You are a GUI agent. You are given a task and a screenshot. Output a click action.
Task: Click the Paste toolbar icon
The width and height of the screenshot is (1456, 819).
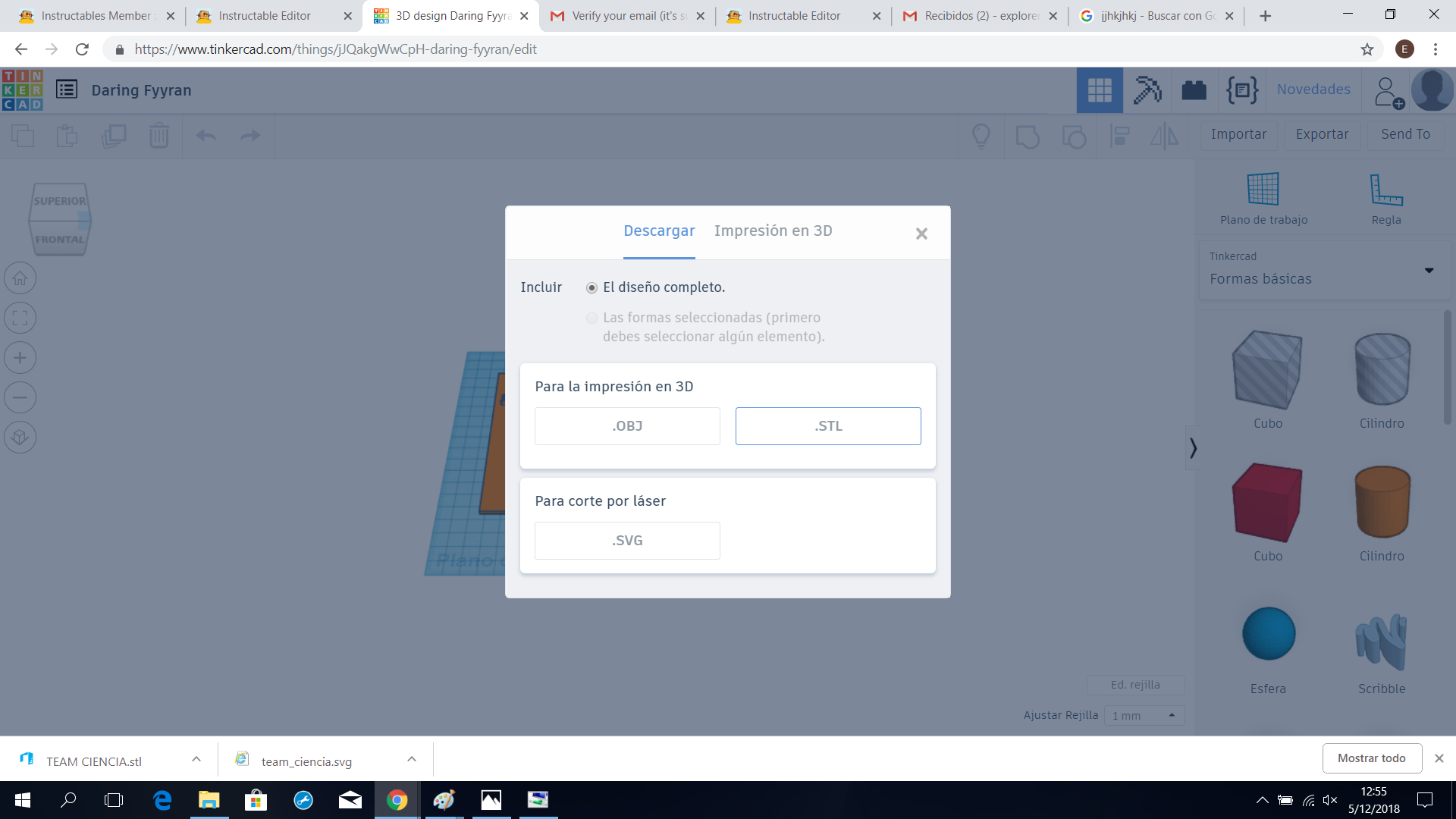click(x=67, y=136)
